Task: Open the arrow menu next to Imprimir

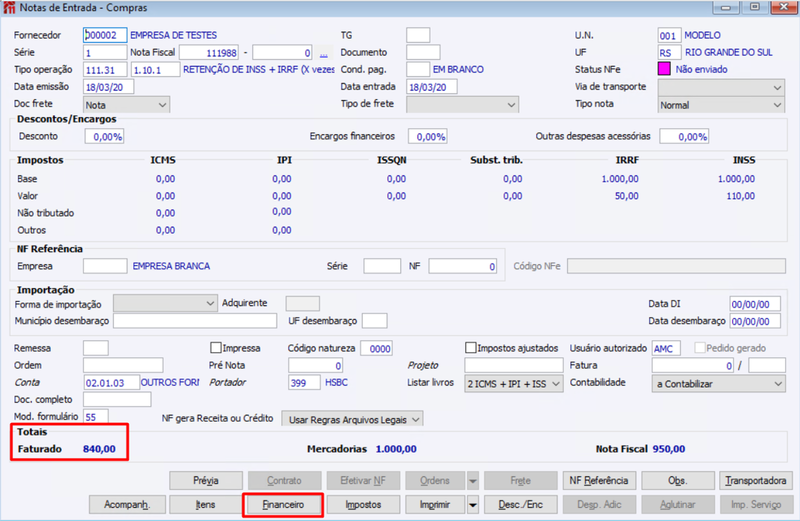Action: tap(473, 505)
